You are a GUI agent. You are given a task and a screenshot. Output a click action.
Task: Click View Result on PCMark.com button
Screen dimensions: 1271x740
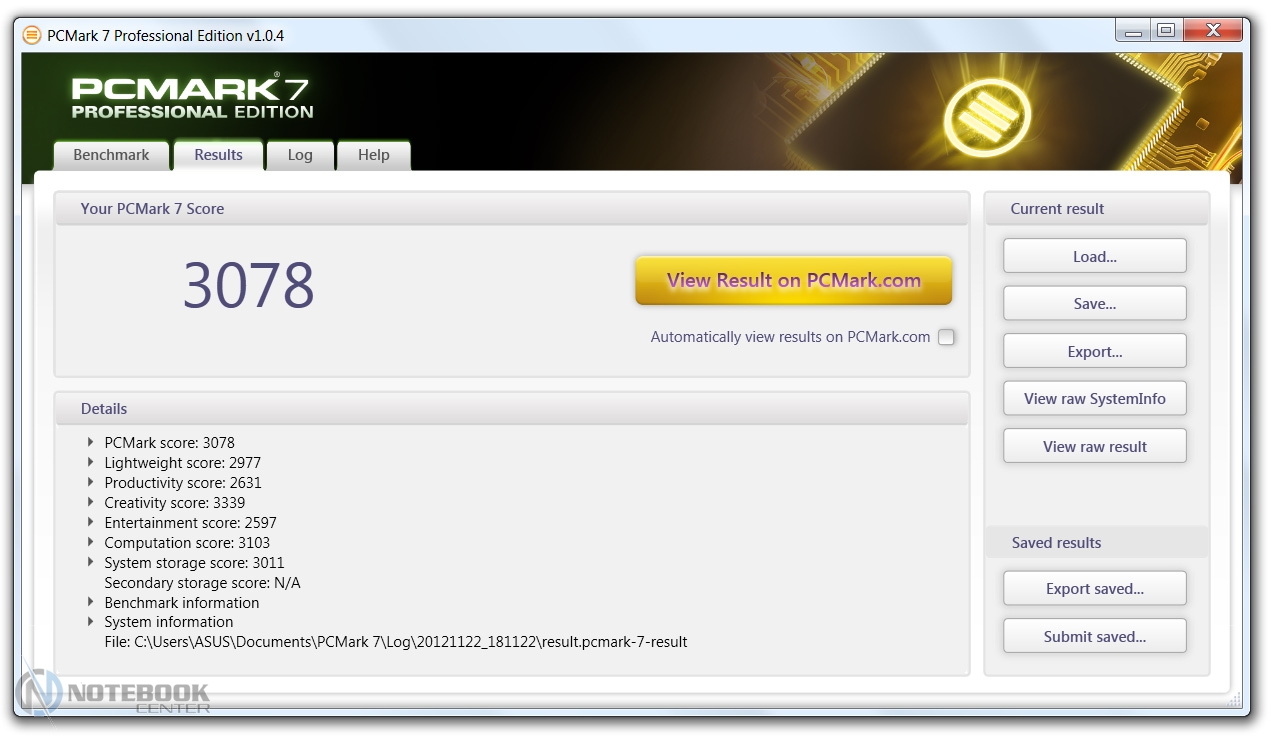tap(793, 281)
